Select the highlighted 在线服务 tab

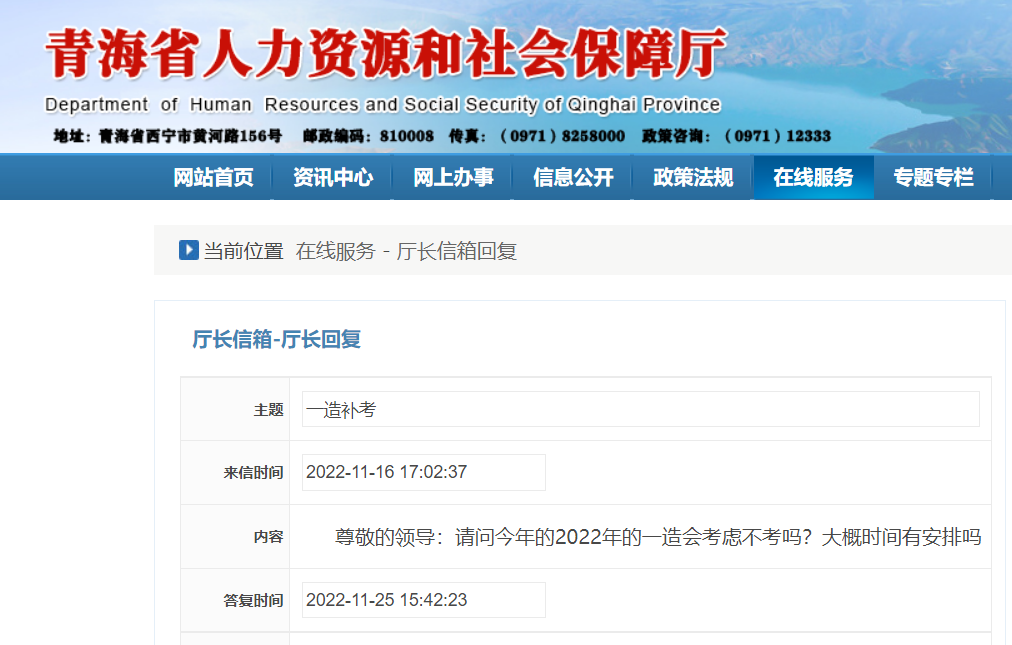click(813, 177)
